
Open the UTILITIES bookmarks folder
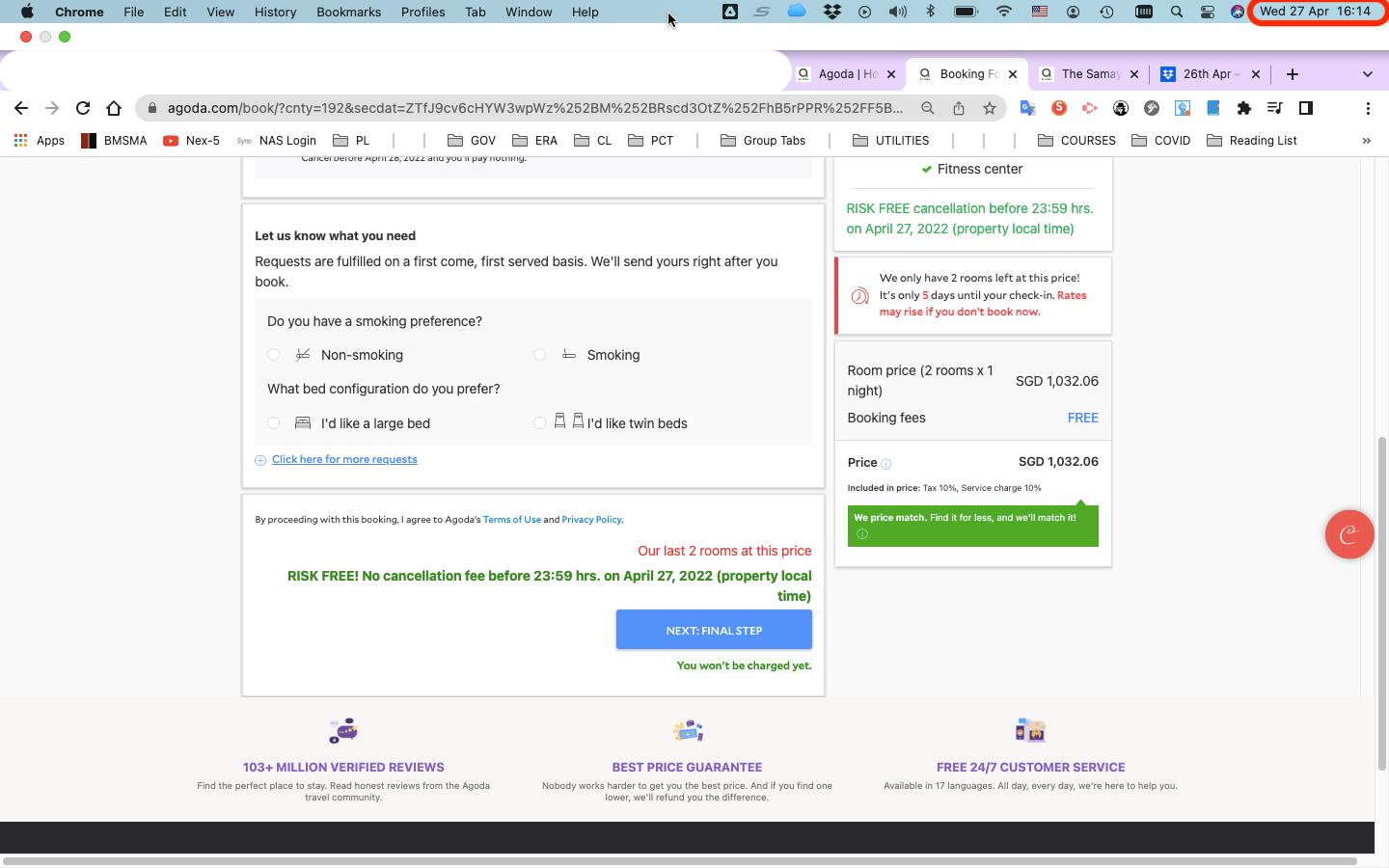click(891, 141)
